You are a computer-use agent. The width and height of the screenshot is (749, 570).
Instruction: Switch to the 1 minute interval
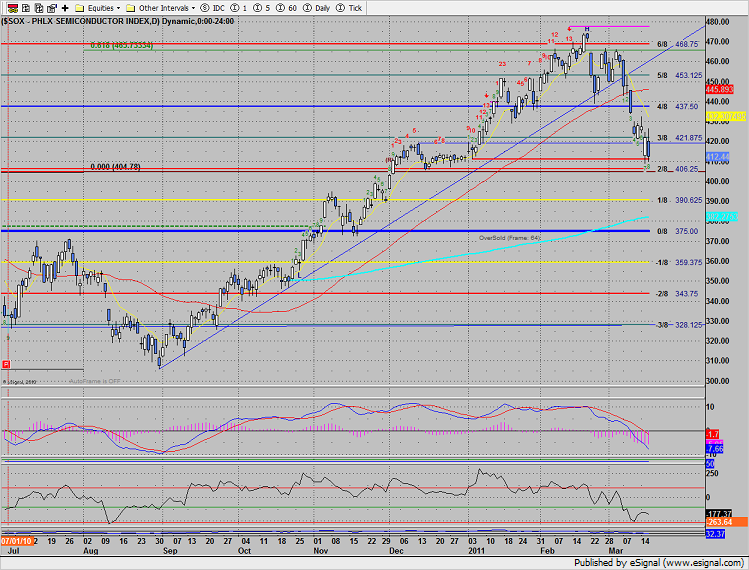coord(239,8)
